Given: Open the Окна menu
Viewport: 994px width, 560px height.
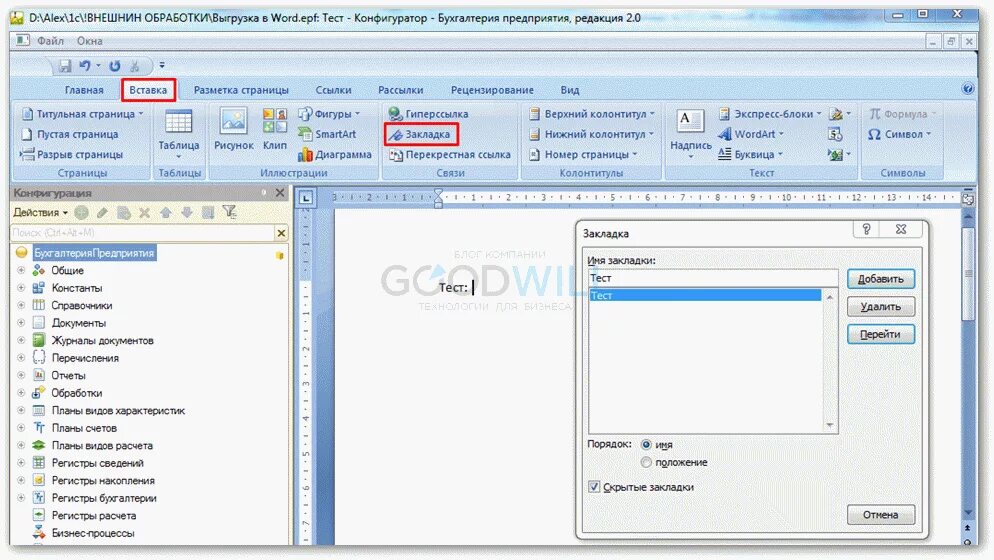Looking at the screenshot, I should pyautogui.click(x=89, y=41).
